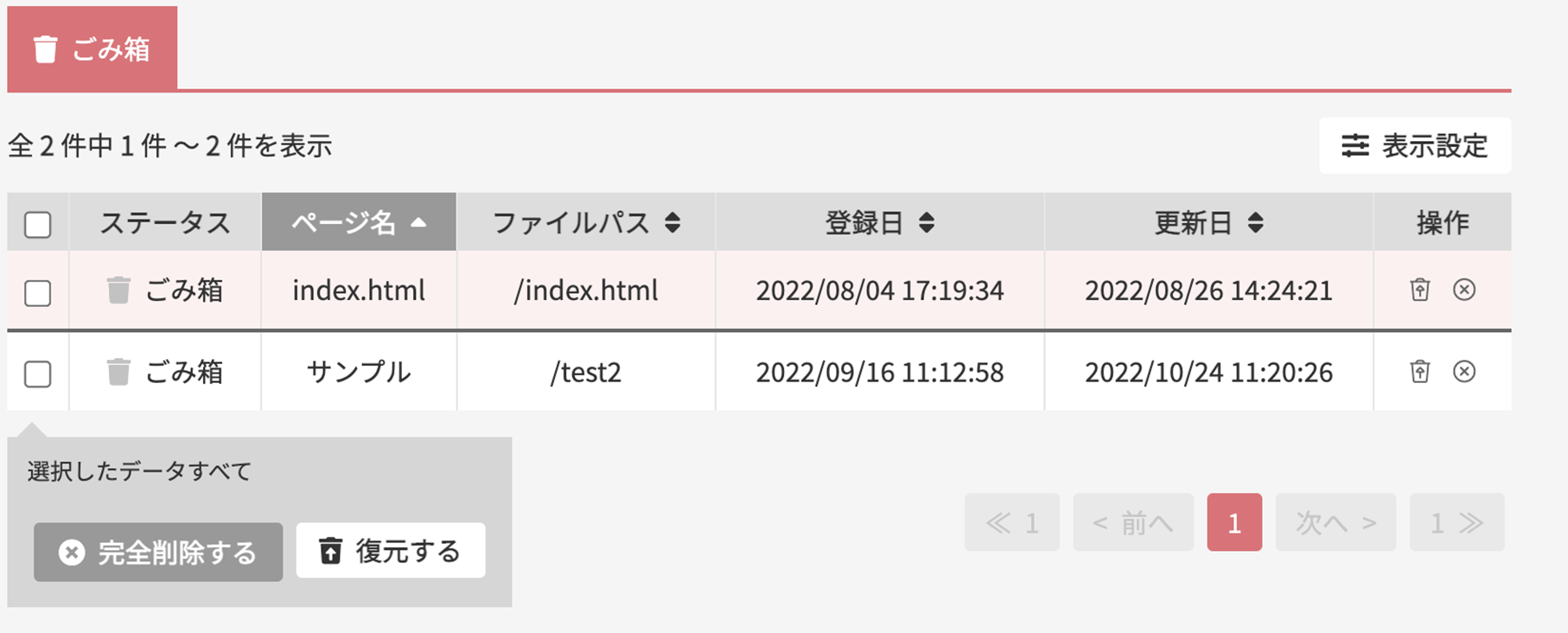This screenshot has height=633, width=1568.
Task: Click permanent delete icon for index.html row
Action: pyautogui.click(x=1463, y=290)
